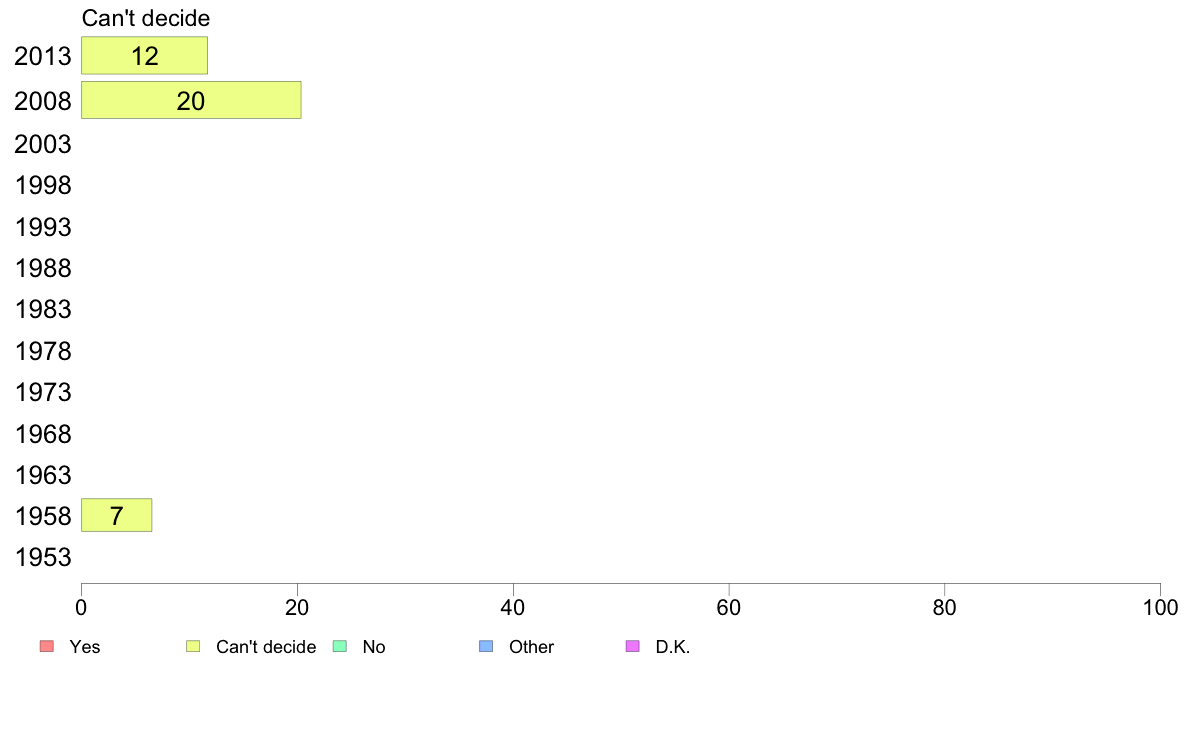The image size is (1188, 736).
Task: Select the 1958 bar showing 7
Action: pos(117,515)
